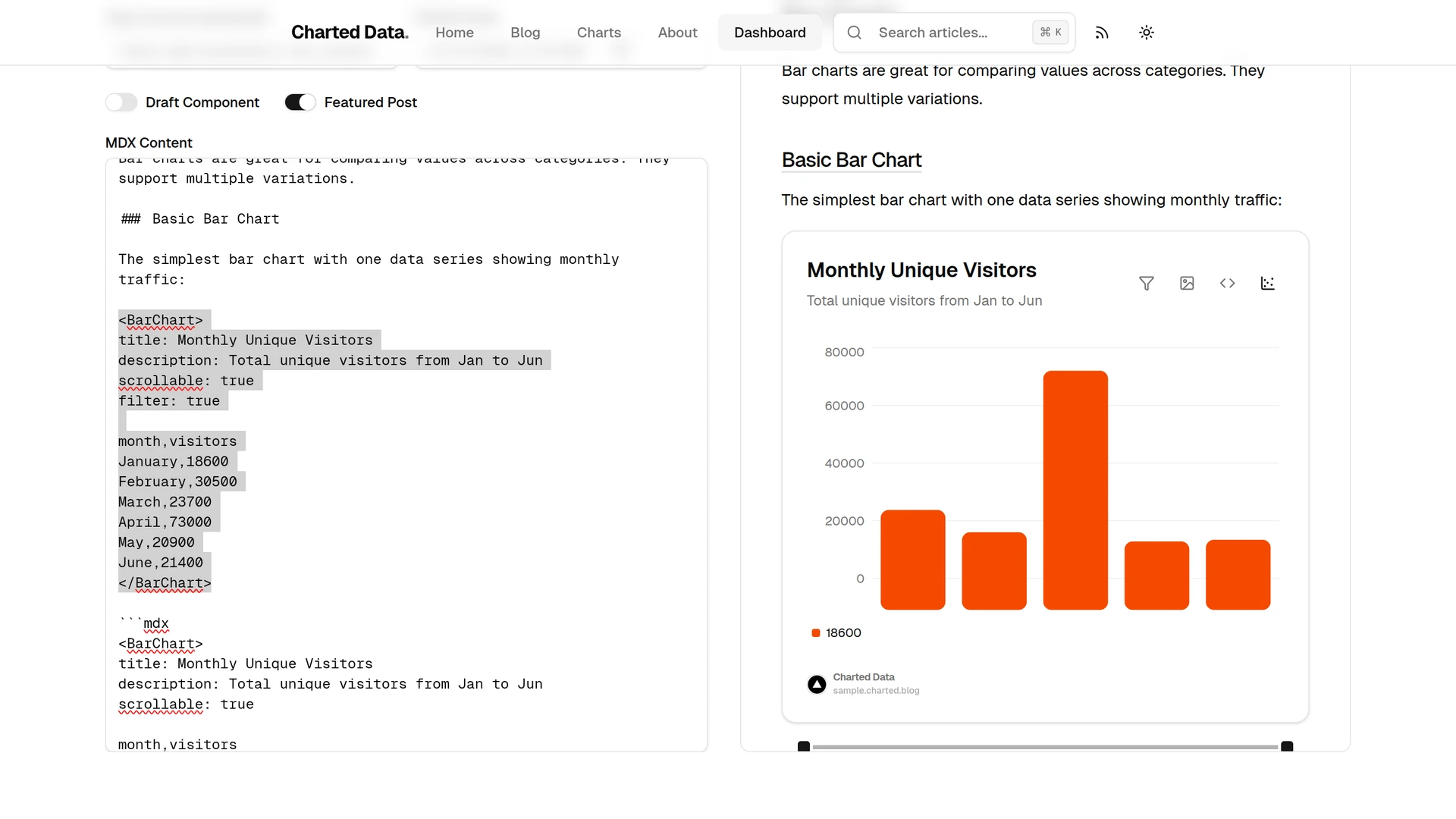Click the highlighted January,18600 line in editor
The height and width of the screenshot is (819, 1456).
(x=174, y=462)
